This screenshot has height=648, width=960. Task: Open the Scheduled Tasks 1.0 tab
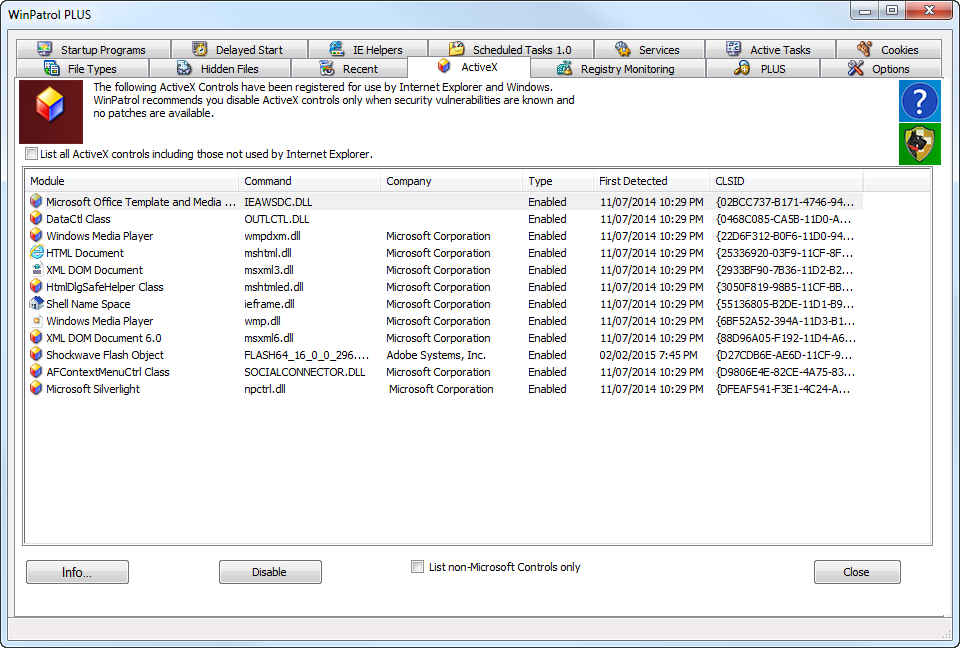tap(510, 50)
